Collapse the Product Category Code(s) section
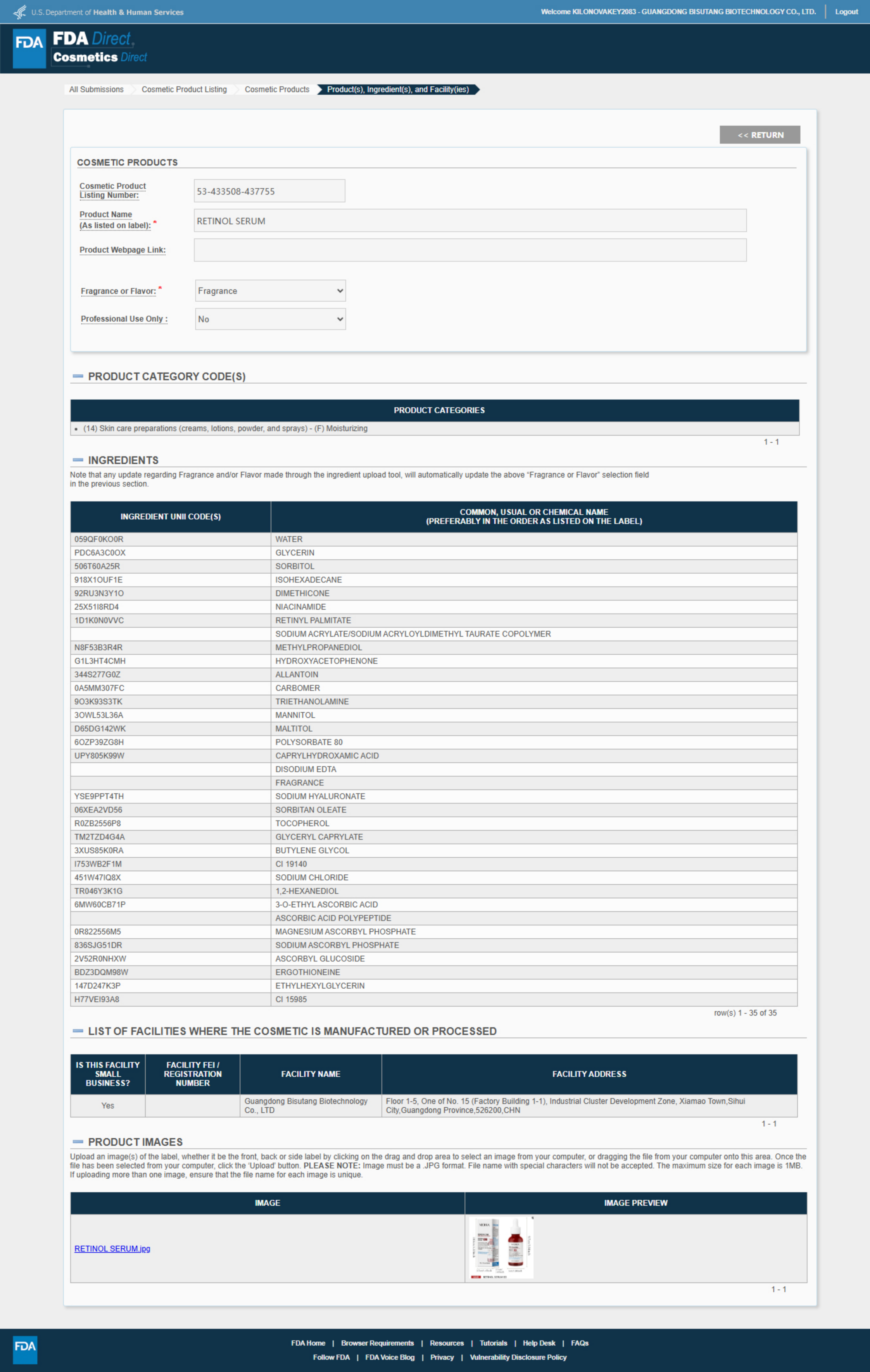870x1372 pixels. (78, 377)
